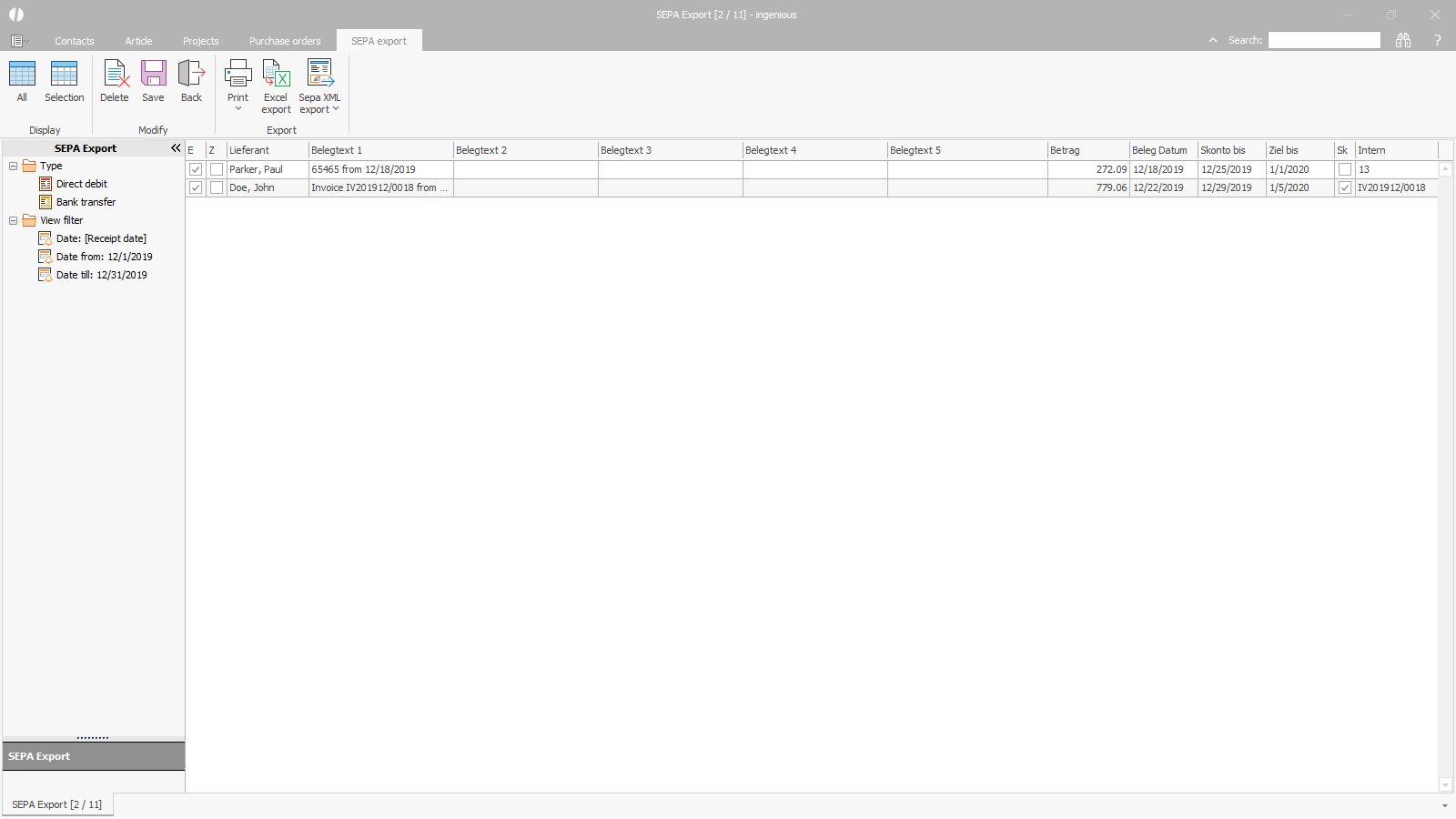The width and height of the screenshot is (1456, 819).
Task: Click the binoculars search icon
Action: [1403, 40]
